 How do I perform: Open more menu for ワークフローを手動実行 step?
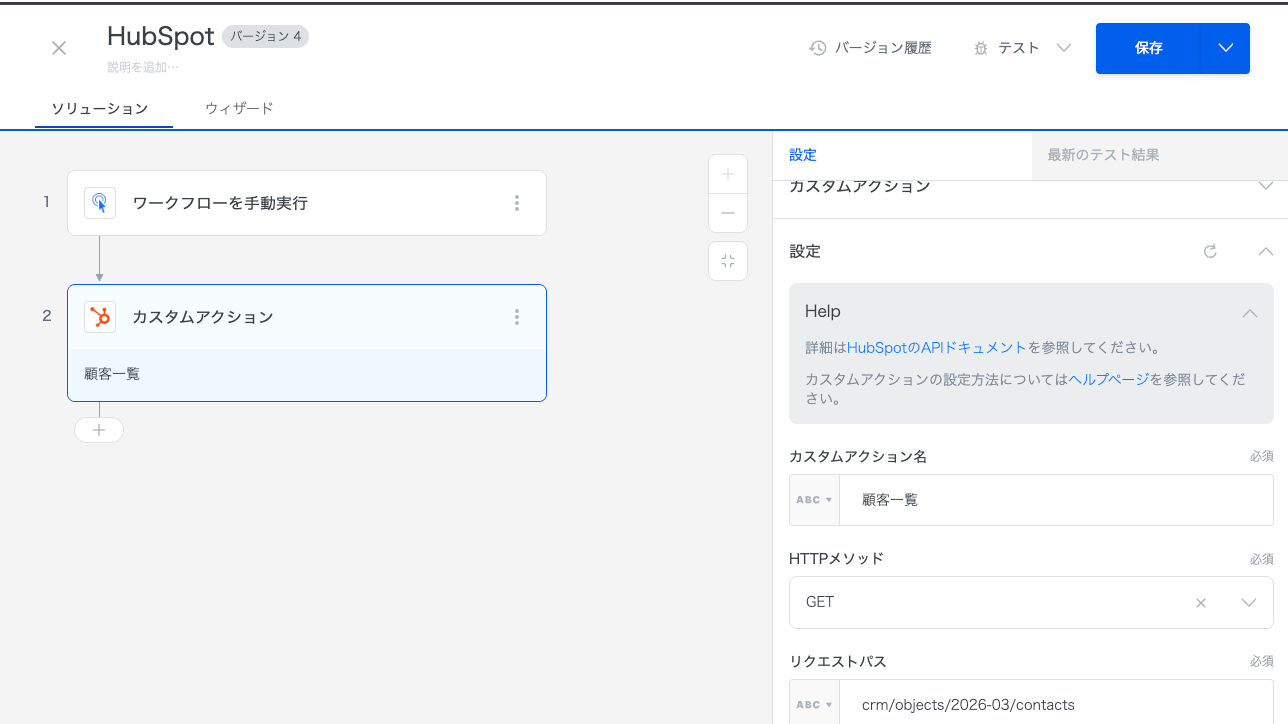click(517, 203)
